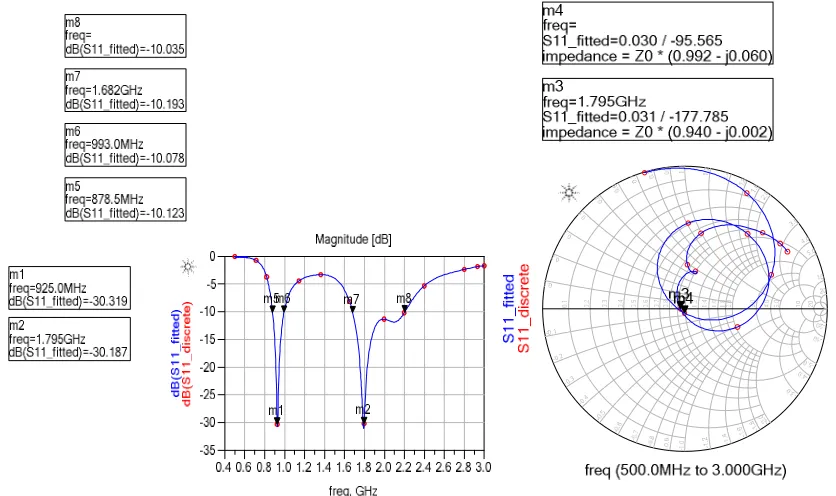Click the blue dB(S11_fitted) y-axis label
Viewport: 836px width, 496px height.
175,354
